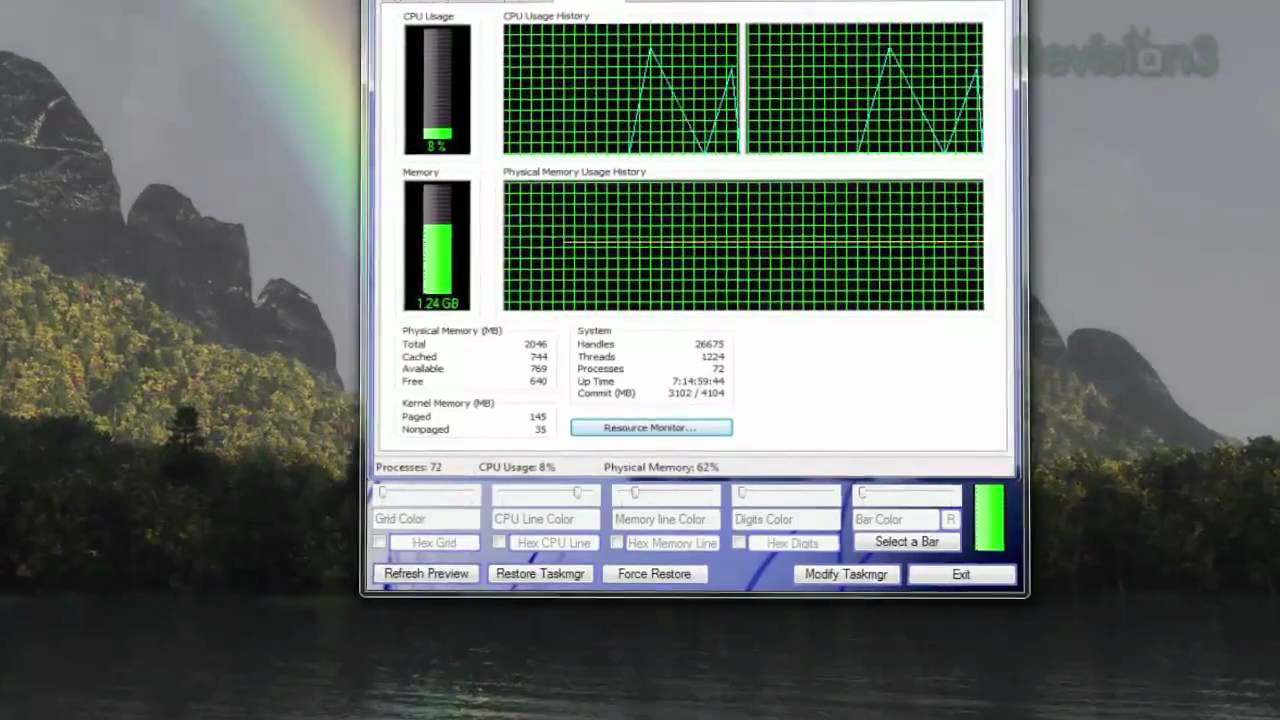The image size is (1280, 720).
Task: Click the Memory line Color field
Action: coord(666,519)
